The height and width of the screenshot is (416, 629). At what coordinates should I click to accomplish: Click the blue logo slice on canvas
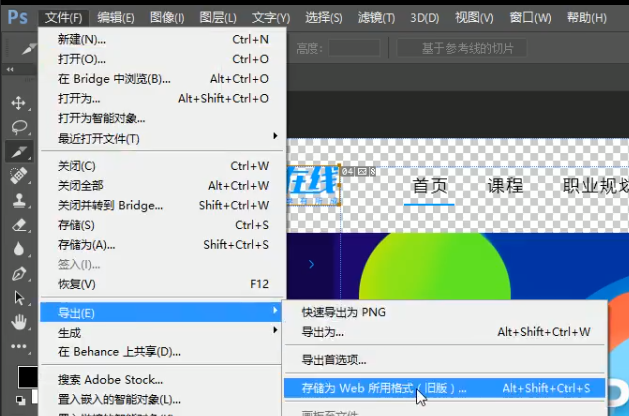tap(314, 186)
